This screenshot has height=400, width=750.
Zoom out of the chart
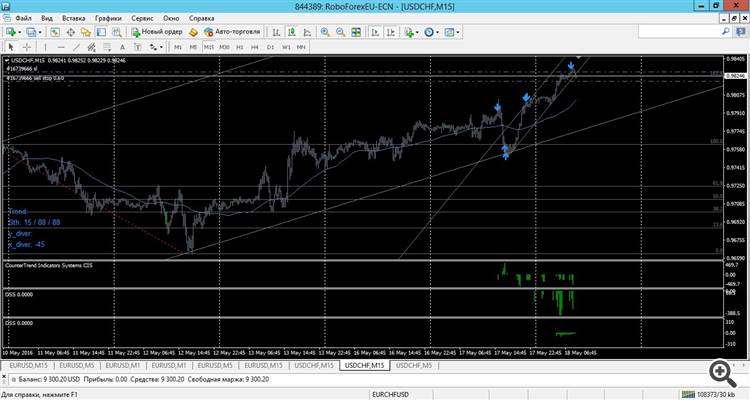coord(341,32)
